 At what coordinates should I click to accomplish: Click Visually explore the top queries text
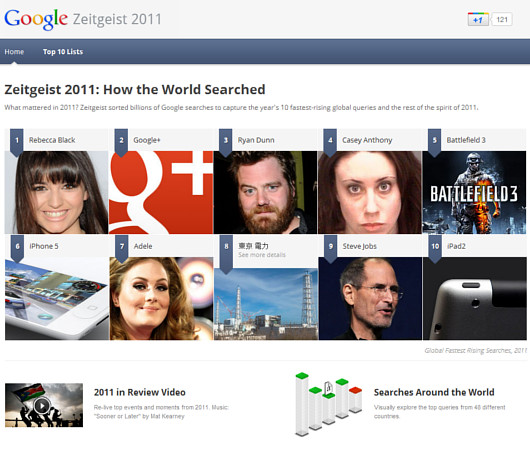point(439,412)
